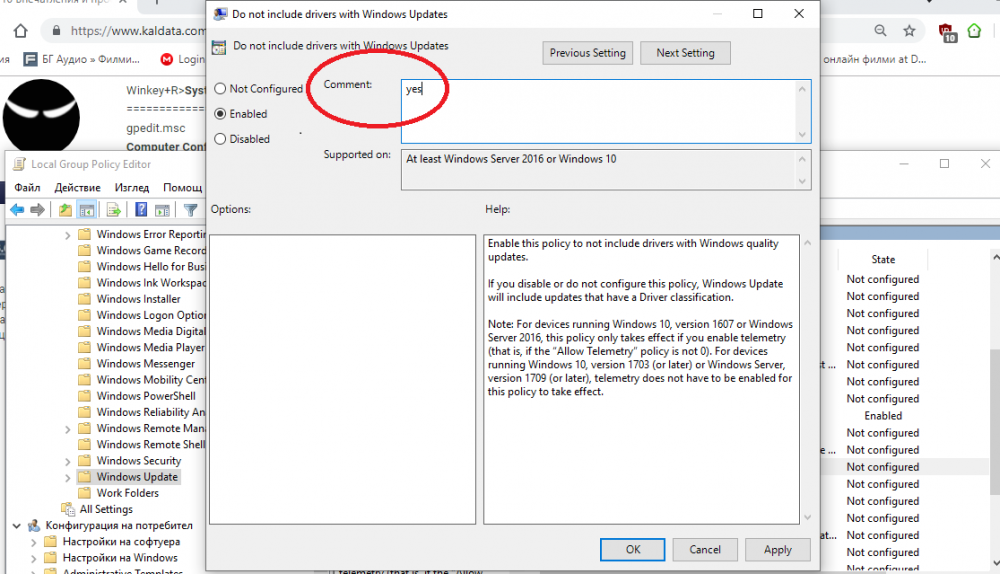Viewport: 1000px width, 574px height.
Task: Open the БГ Аудио bookmark
Action: [82, 59]
